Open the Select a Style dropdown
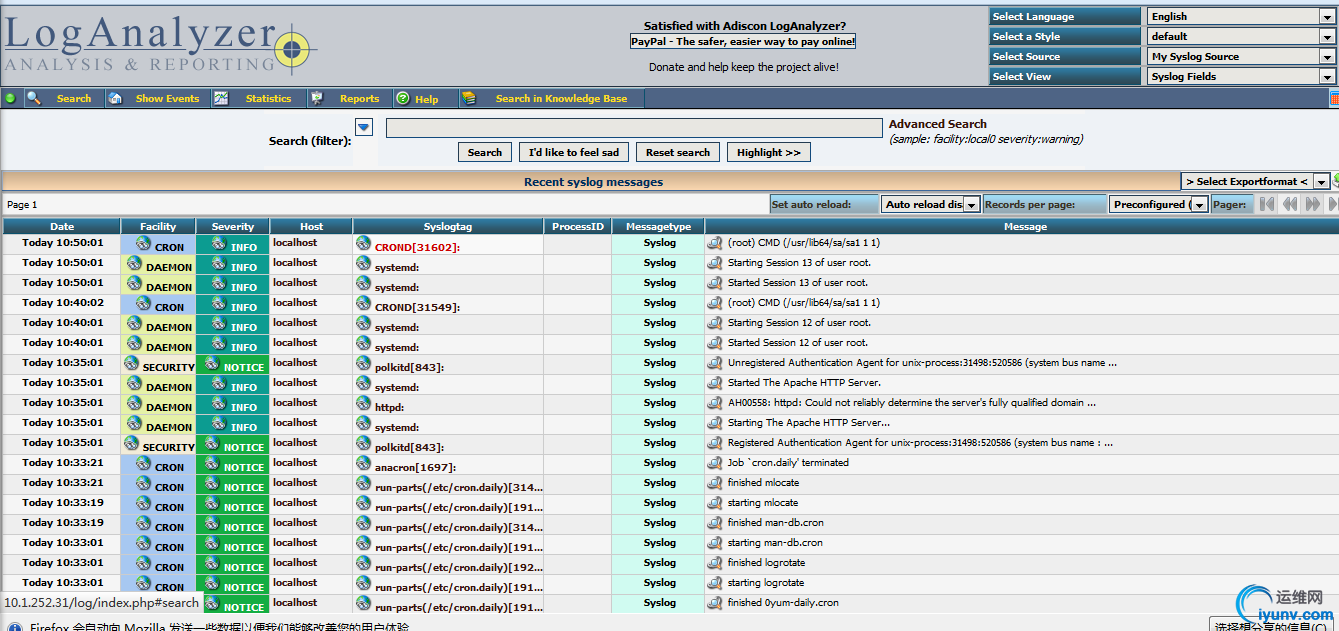The width and height of the screenshot is (1339, 631). [x=1241, y=36]
